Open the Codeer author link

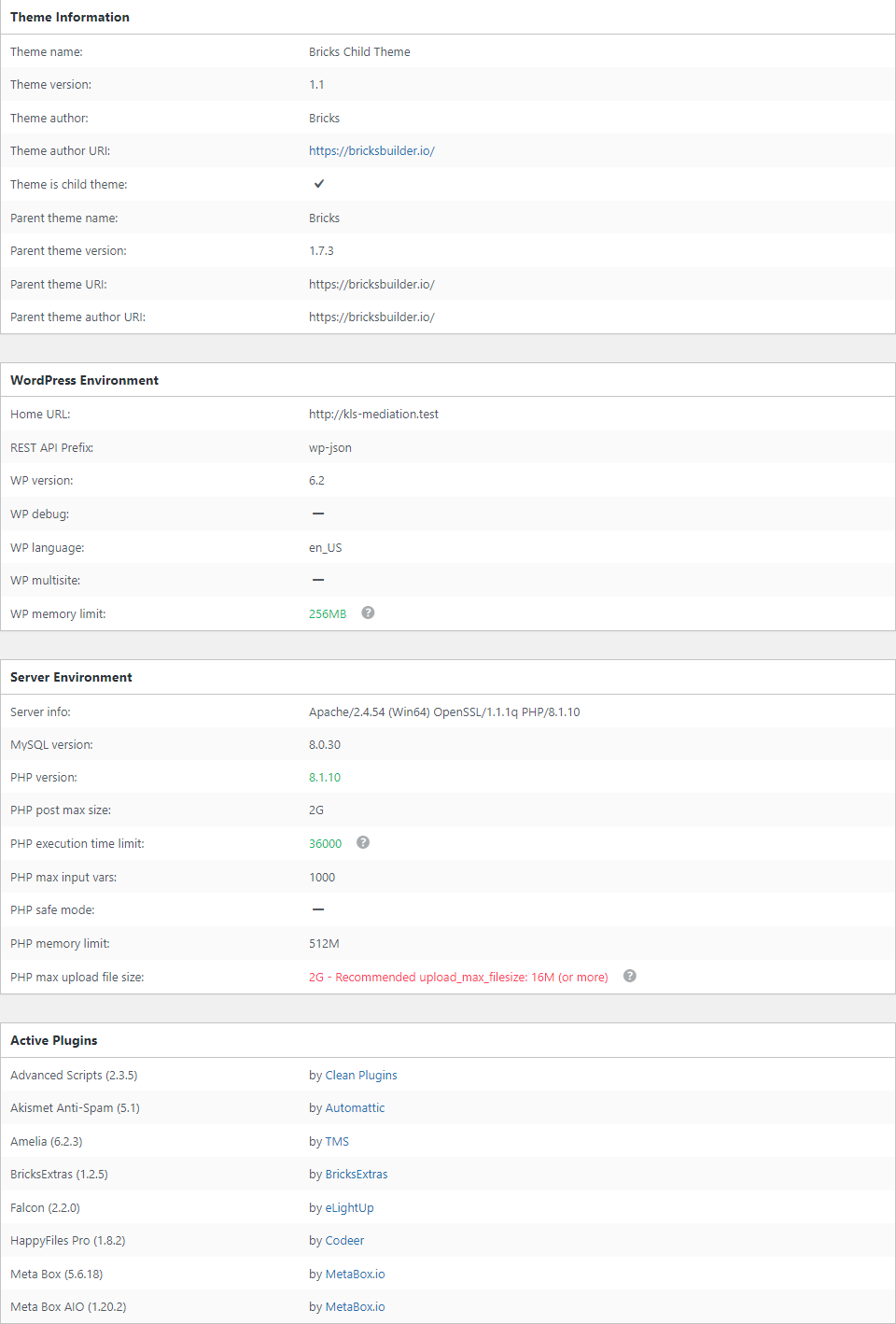344,1241
